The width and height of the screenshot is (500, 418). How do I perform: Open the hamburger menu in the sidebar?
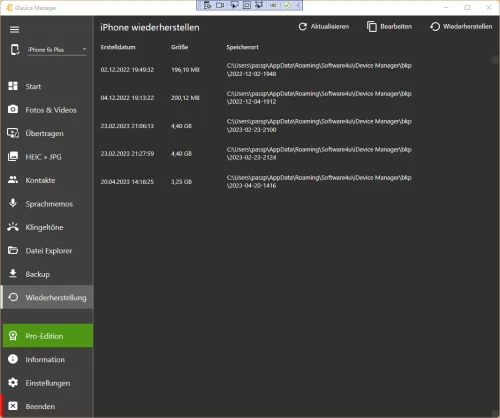(14, 30)
